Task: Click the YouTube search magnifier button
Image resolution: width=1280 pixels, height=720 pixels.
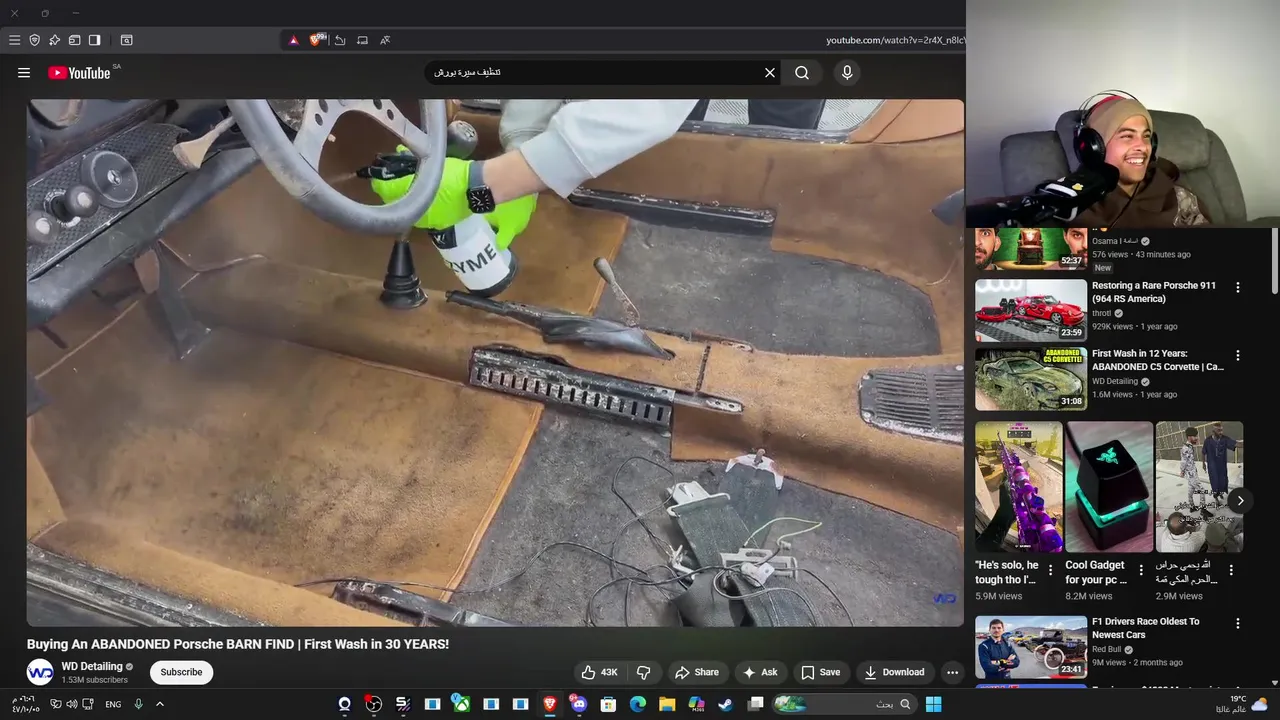Action: click(x=802, y=72)
